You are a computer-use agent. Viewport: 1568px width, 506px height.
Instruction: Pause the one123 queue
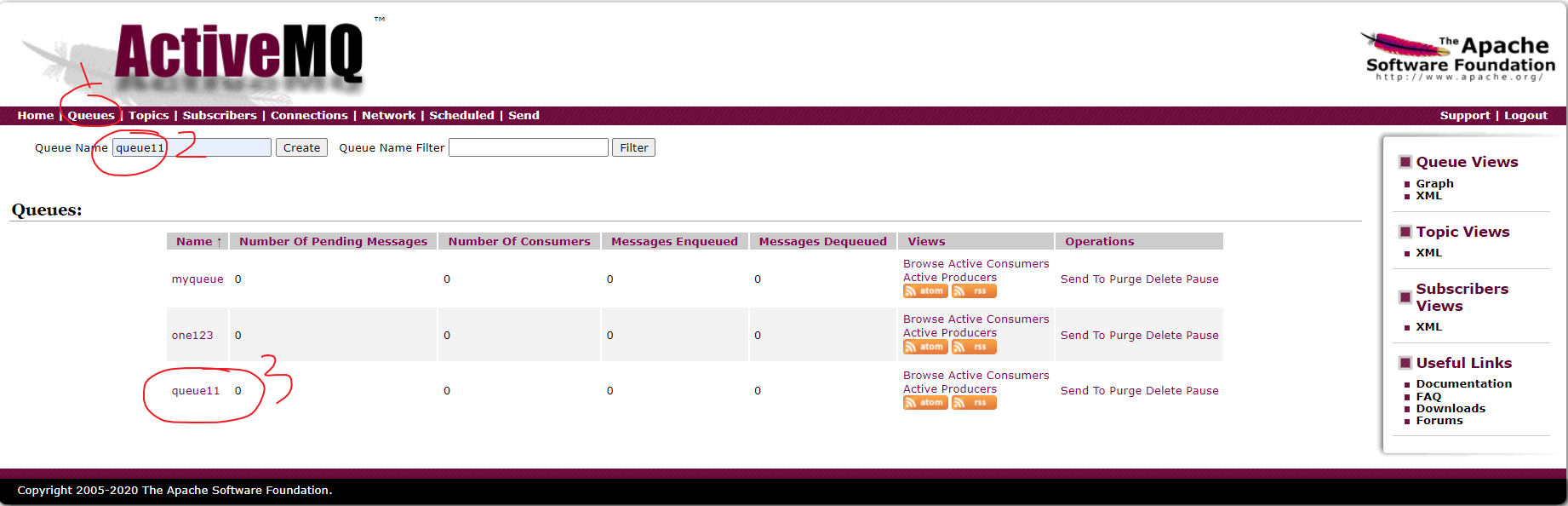pyautogui.click(x=1202, y=335)
